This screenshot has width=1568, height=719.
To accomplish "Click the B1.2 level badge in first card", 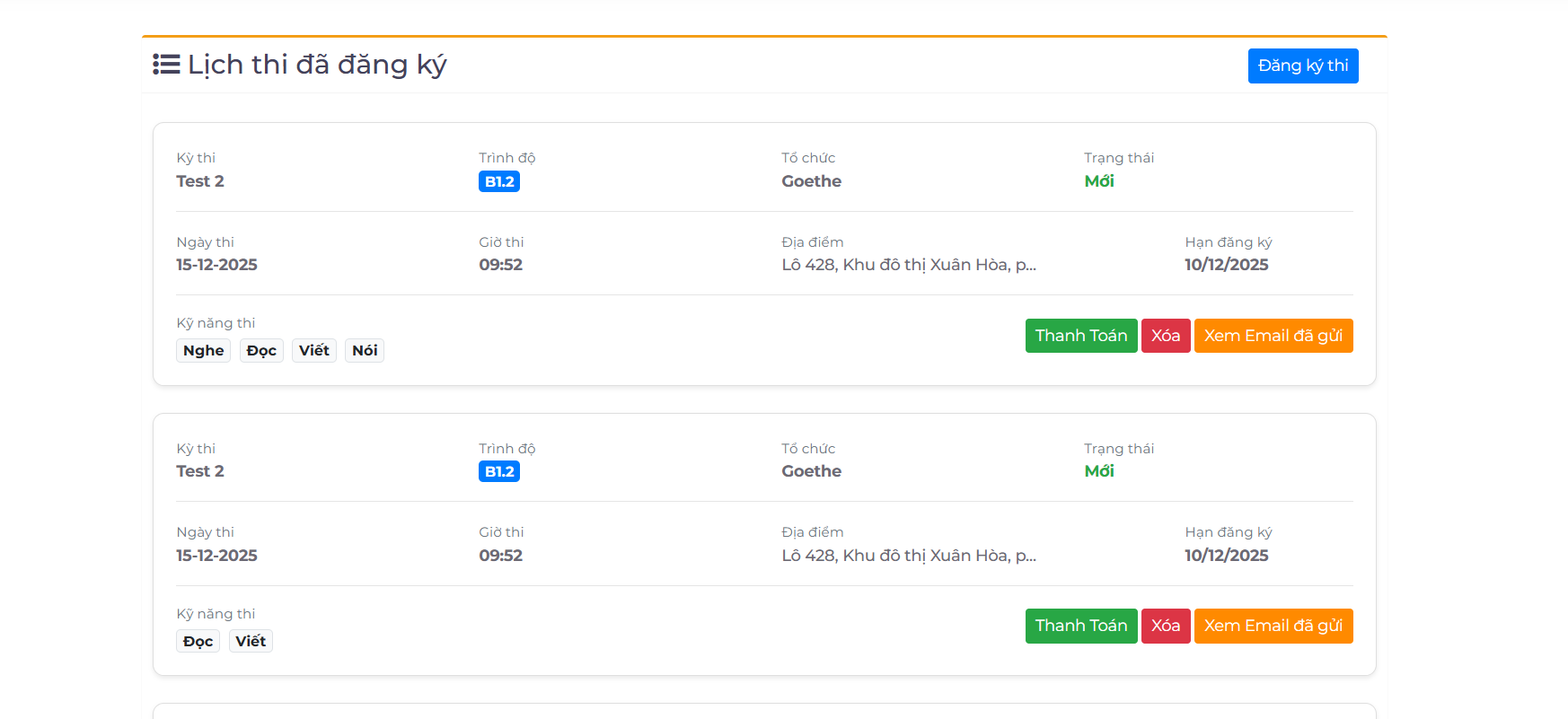I will 499,181.
